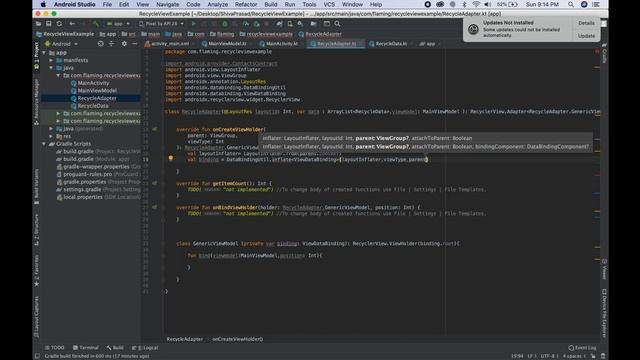
Task: Click Update in the Updates notification
Action: (586, 36)
